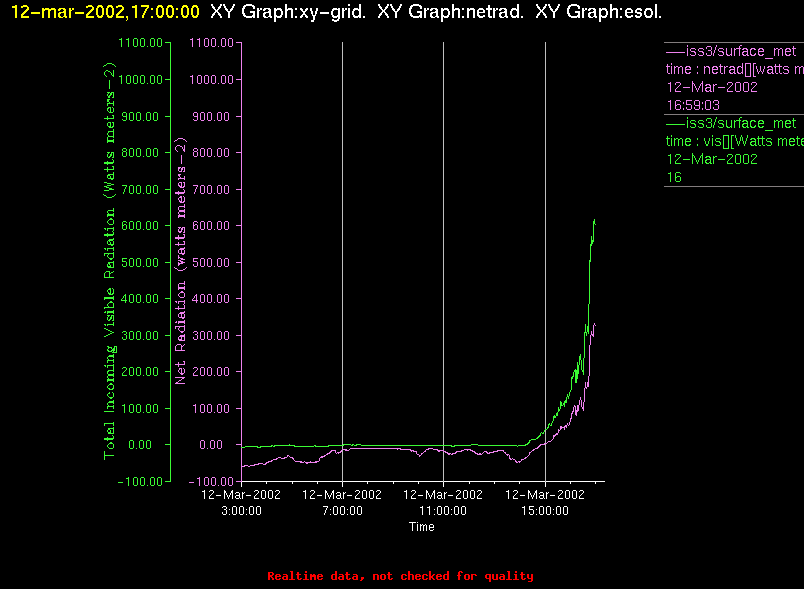
Task: Click green axis label Total Incoming Visible Radiation
Action: click(x=110, y=261)
